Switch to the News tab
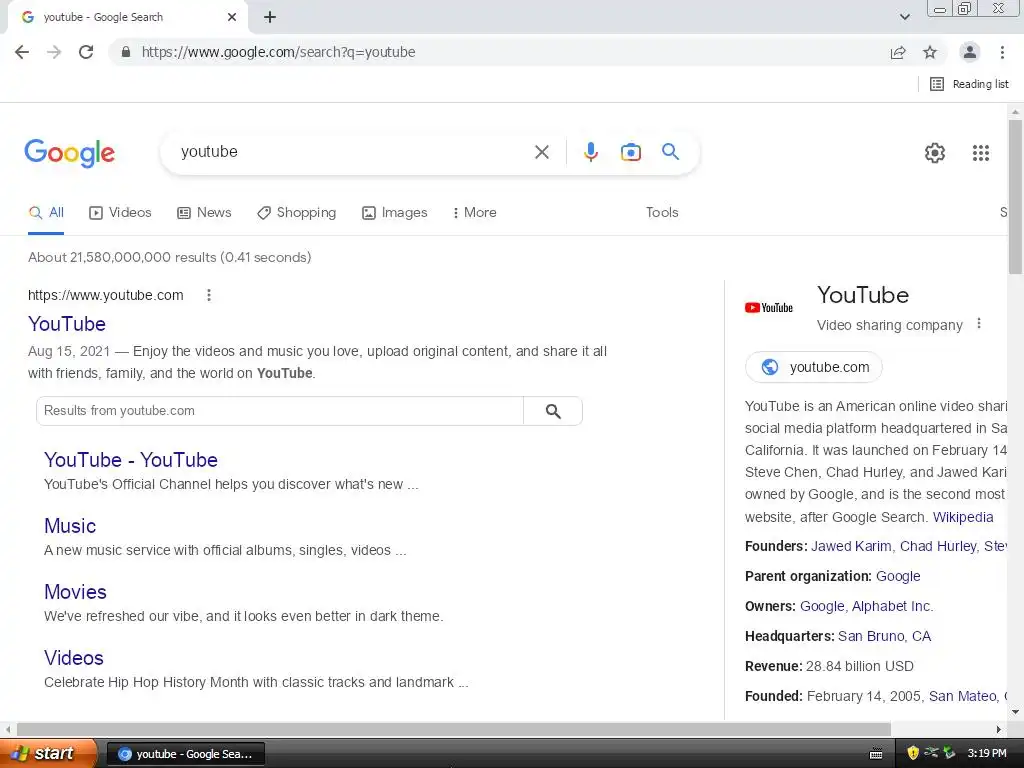1024x768 pixels. pos(204,212)
